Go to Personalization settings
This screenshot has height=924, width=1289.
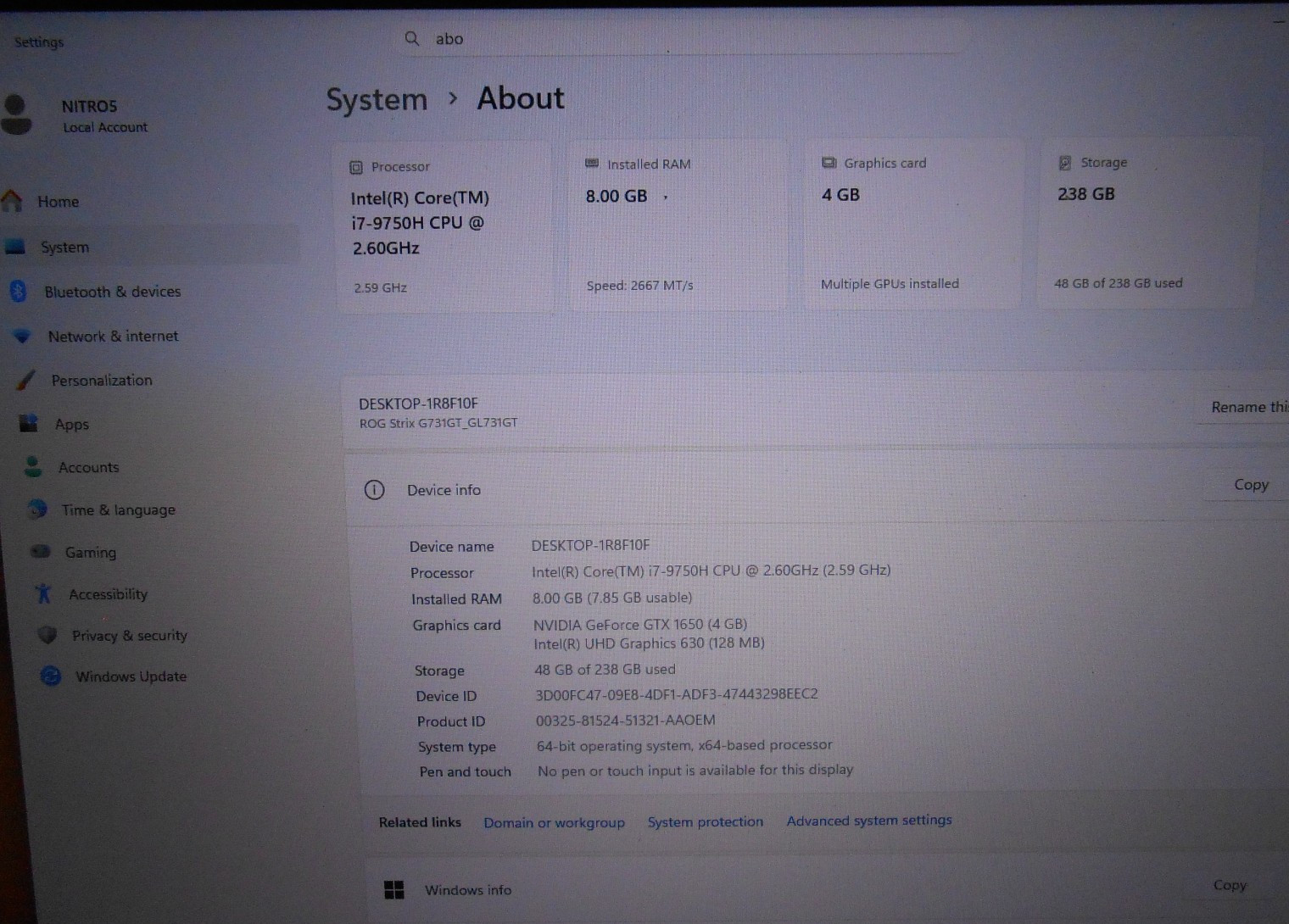pos(102,380)
